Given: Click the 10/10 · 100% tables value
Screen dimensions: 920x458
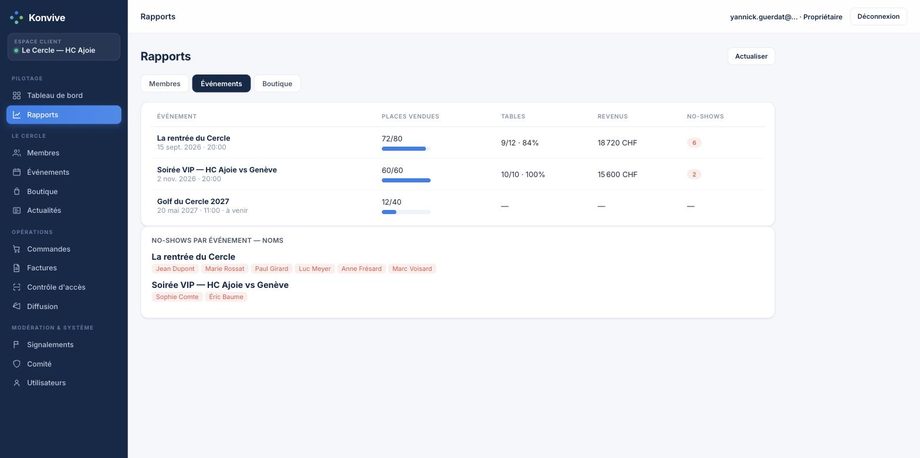Looking at the screenshot, I should (x=523, y=175).
